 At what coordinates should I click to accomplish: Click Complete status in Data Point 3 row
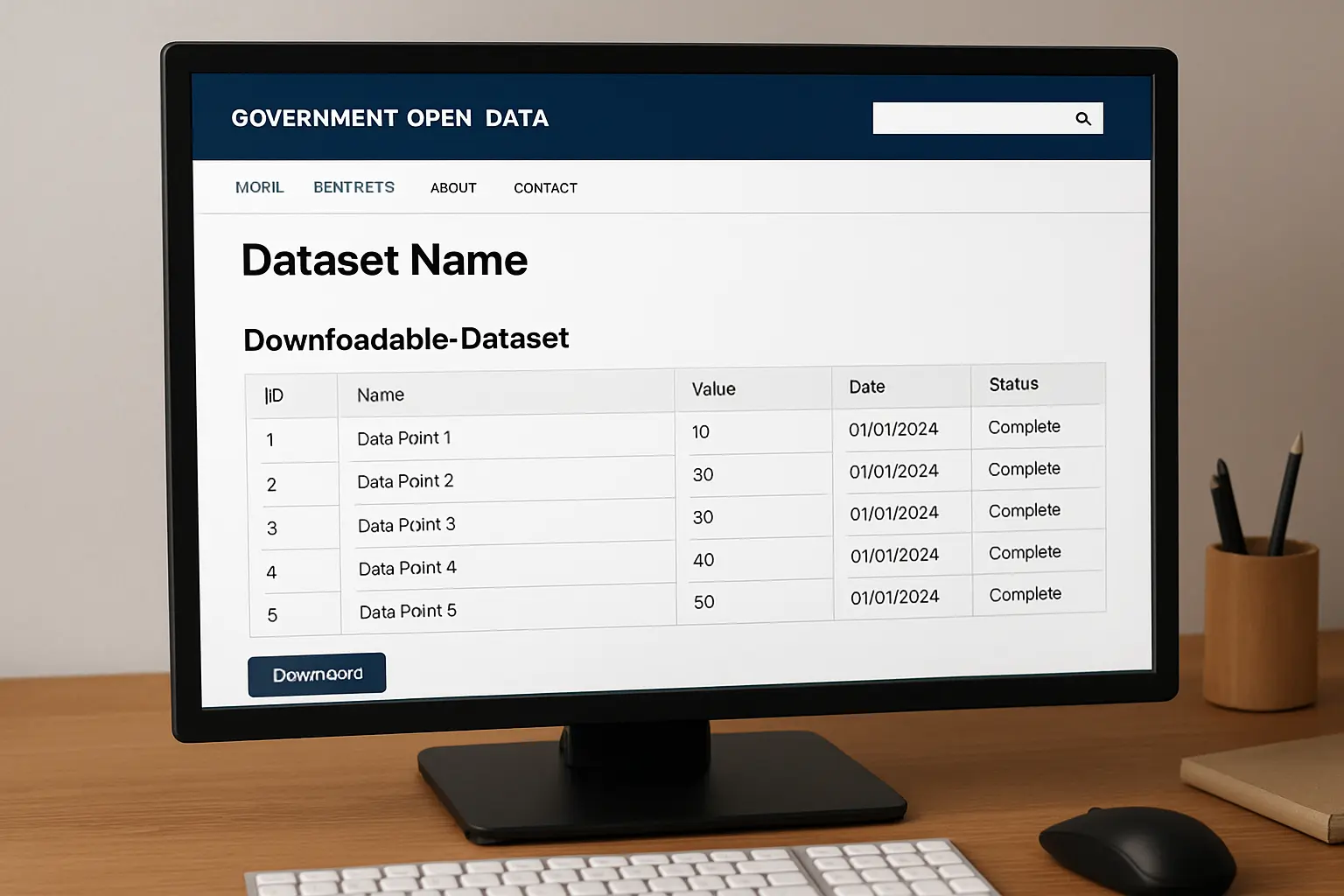(1025, 510)
